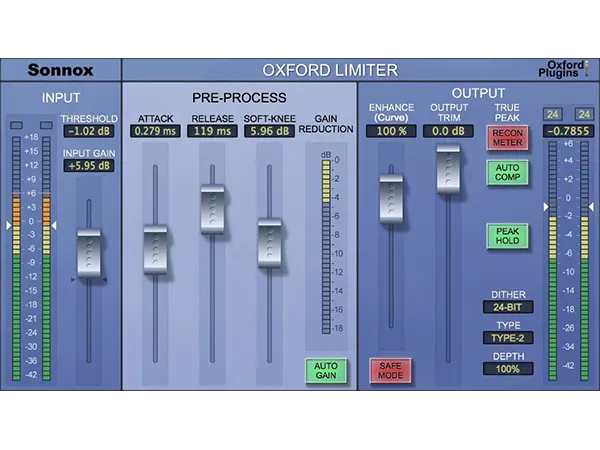Click the small right arrow under Input Gain fader
This screenshot has height=450, width=600.
104,280
